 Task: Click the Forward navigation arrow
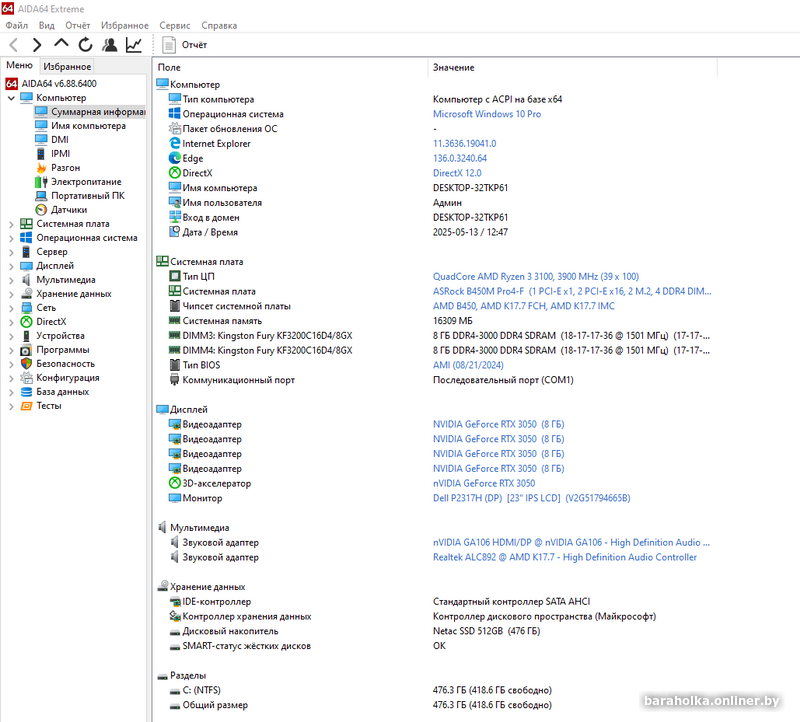37,45
